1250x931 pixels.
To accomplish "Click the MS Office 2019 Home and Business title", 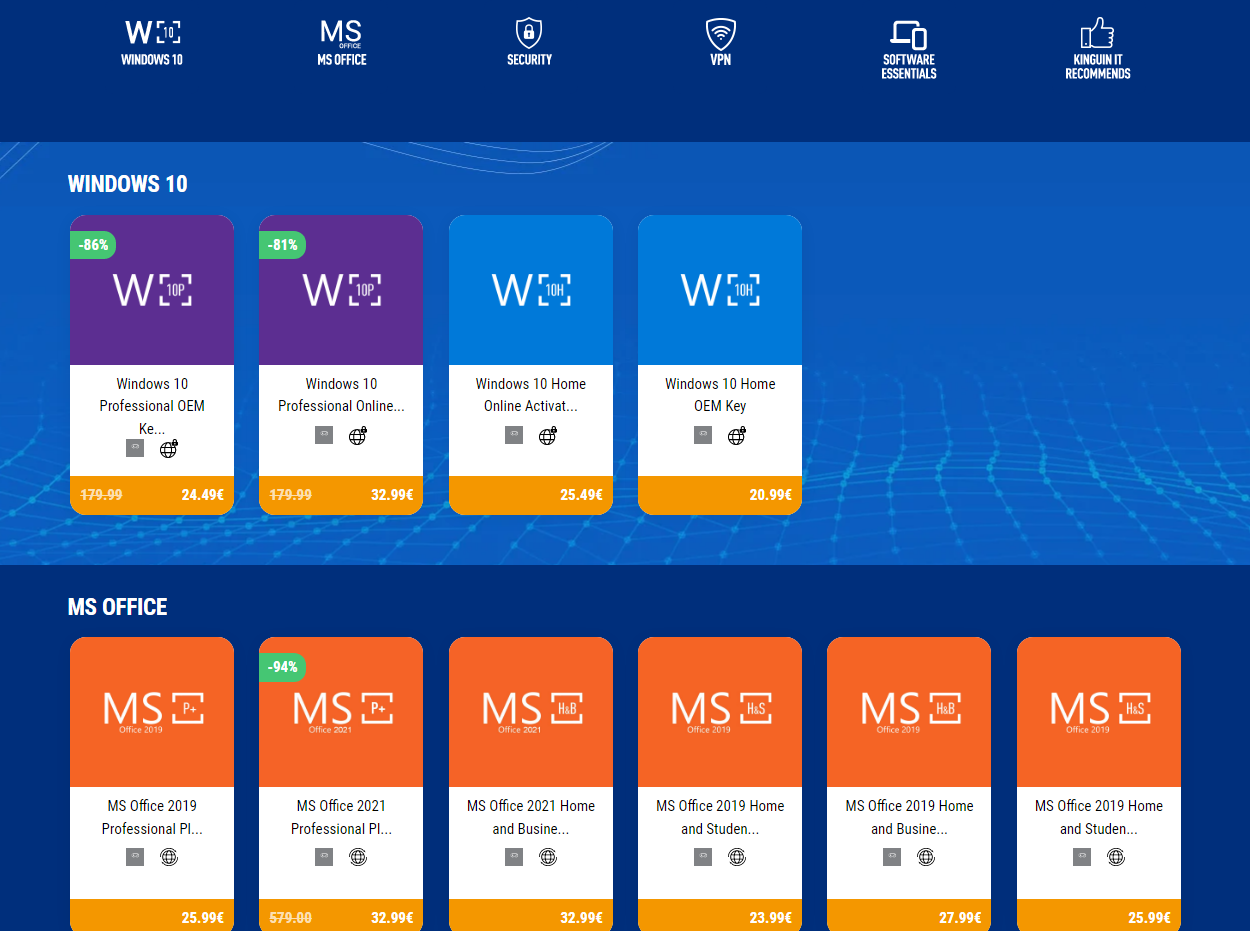I will [909, 817].
